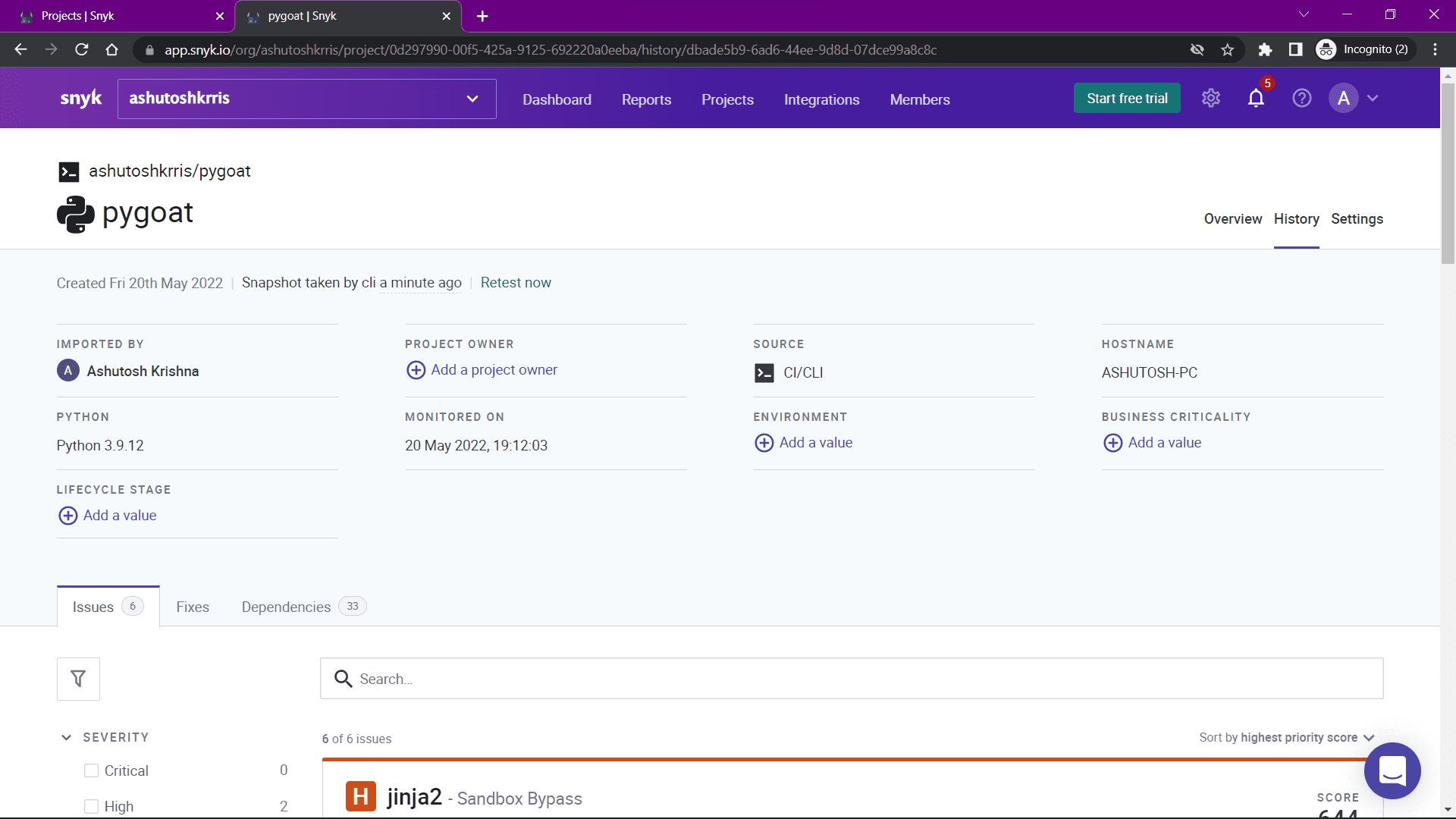Click the filter funnel button
This screenshot has width=1456, height=819.
pos(78,679)
